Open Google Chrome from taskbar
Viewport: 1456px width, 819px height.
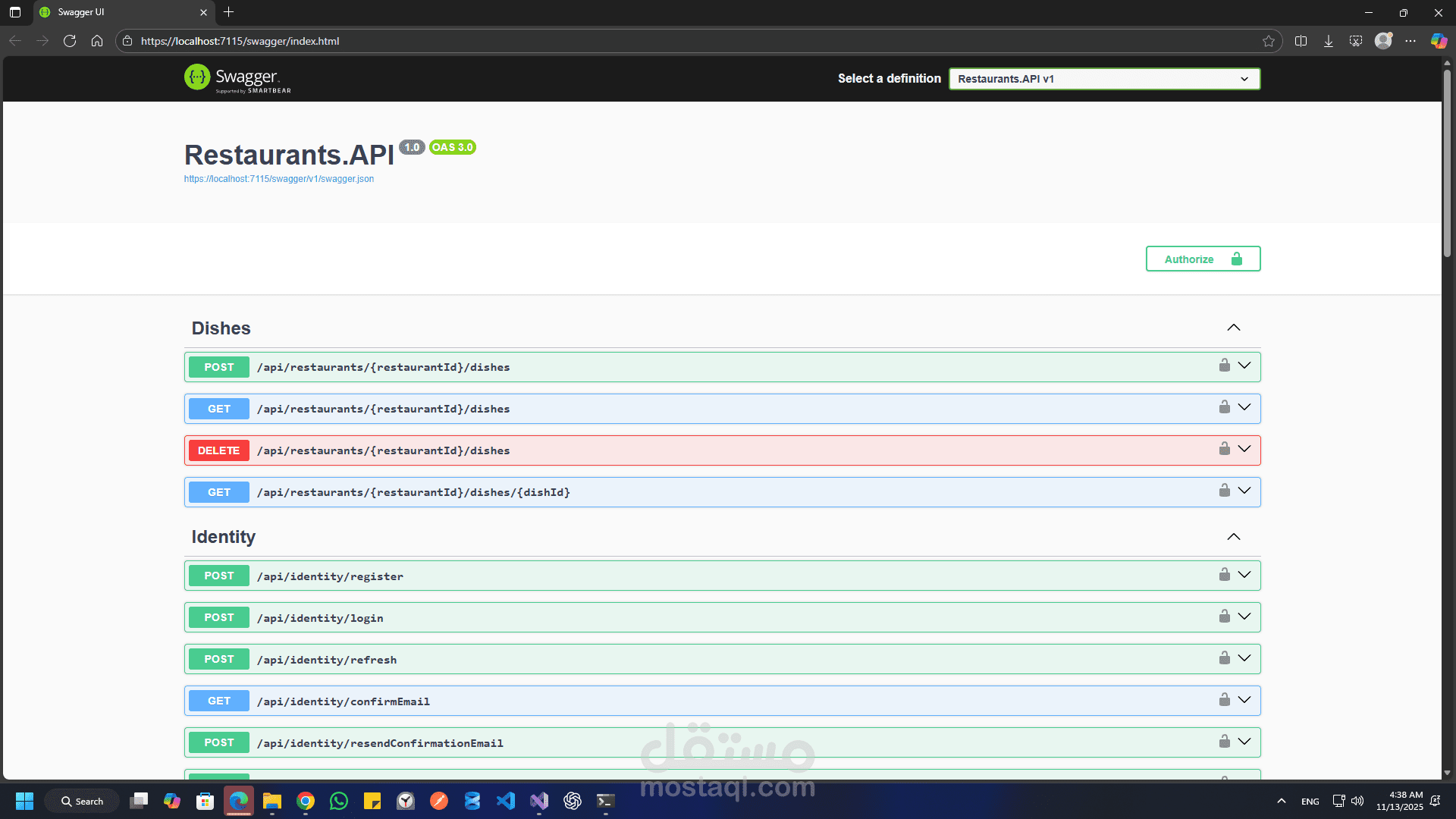(x=306, y=801)
